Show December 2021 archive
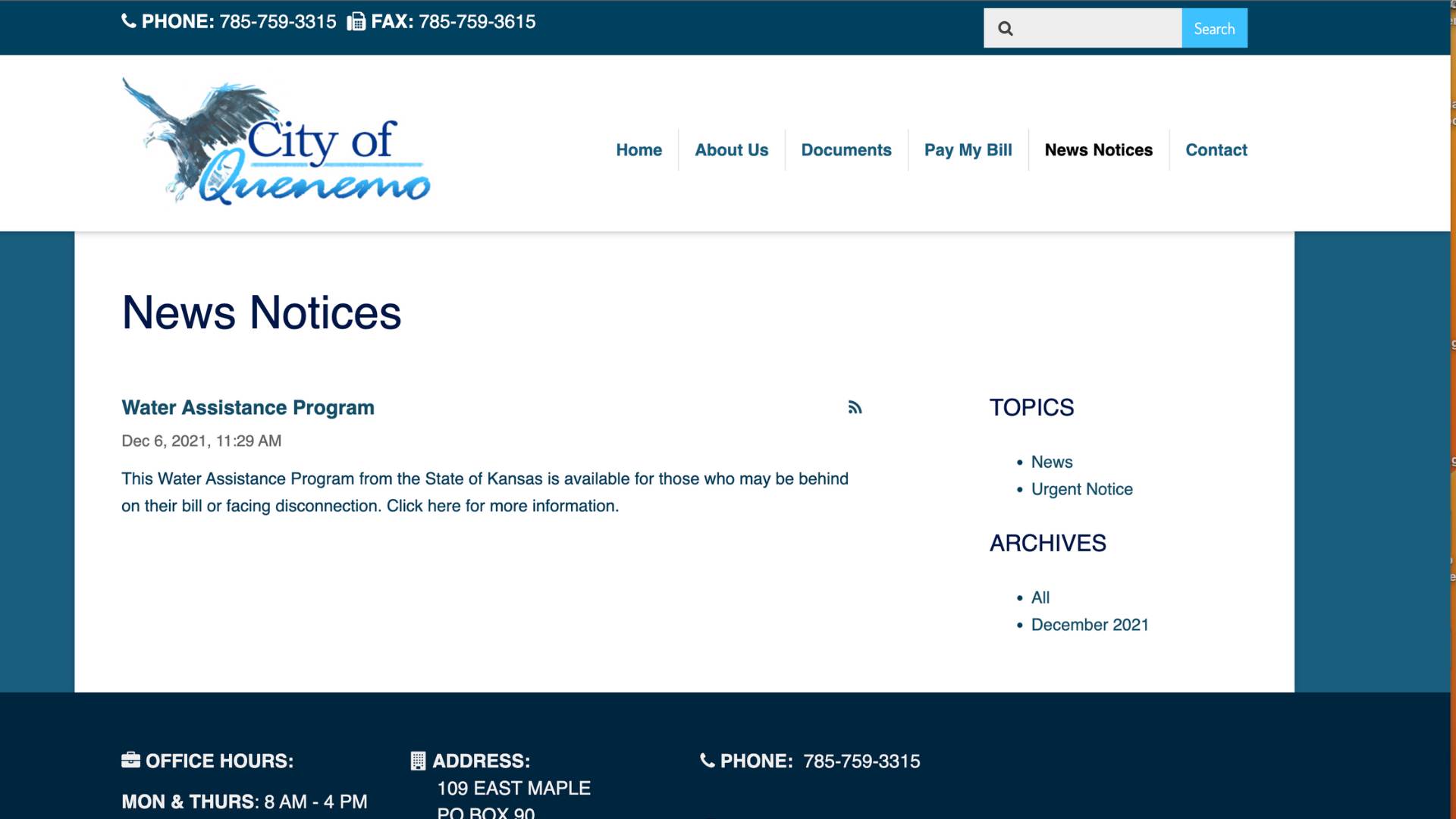The width and height of the screenshot is (1456, 819). 1089,625
